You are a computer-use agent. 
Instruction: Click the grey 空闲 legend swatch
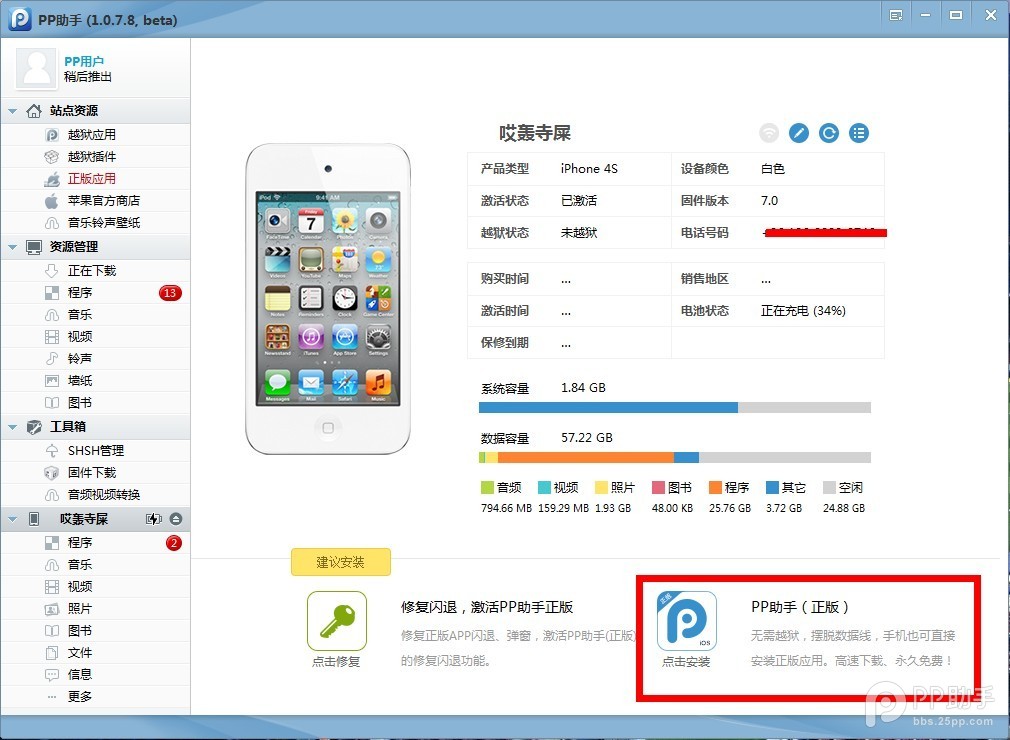click(x=830, y=488)
